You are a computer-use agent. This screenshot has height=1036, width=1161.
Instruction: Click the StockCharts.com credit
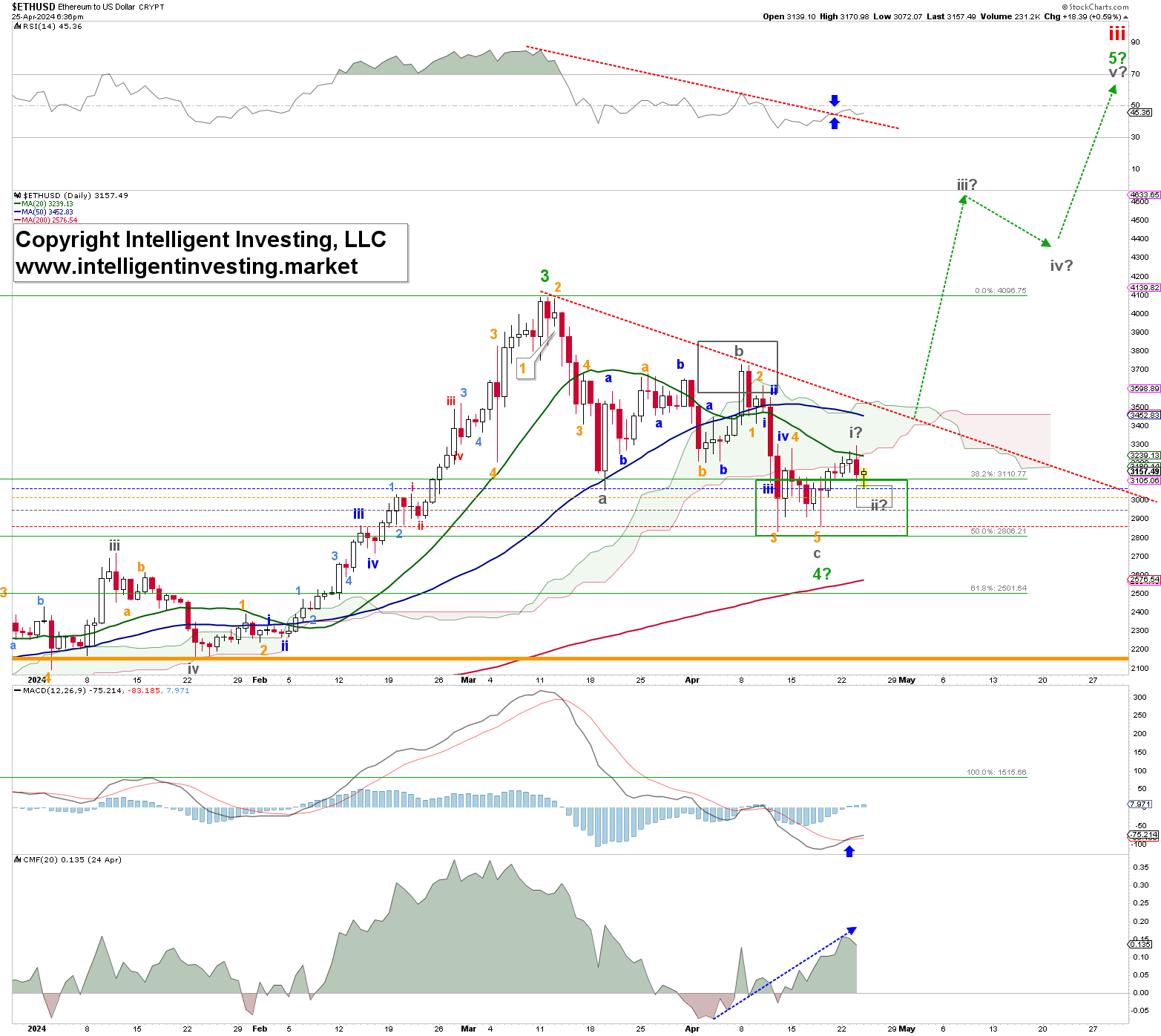pos(1094,7)
